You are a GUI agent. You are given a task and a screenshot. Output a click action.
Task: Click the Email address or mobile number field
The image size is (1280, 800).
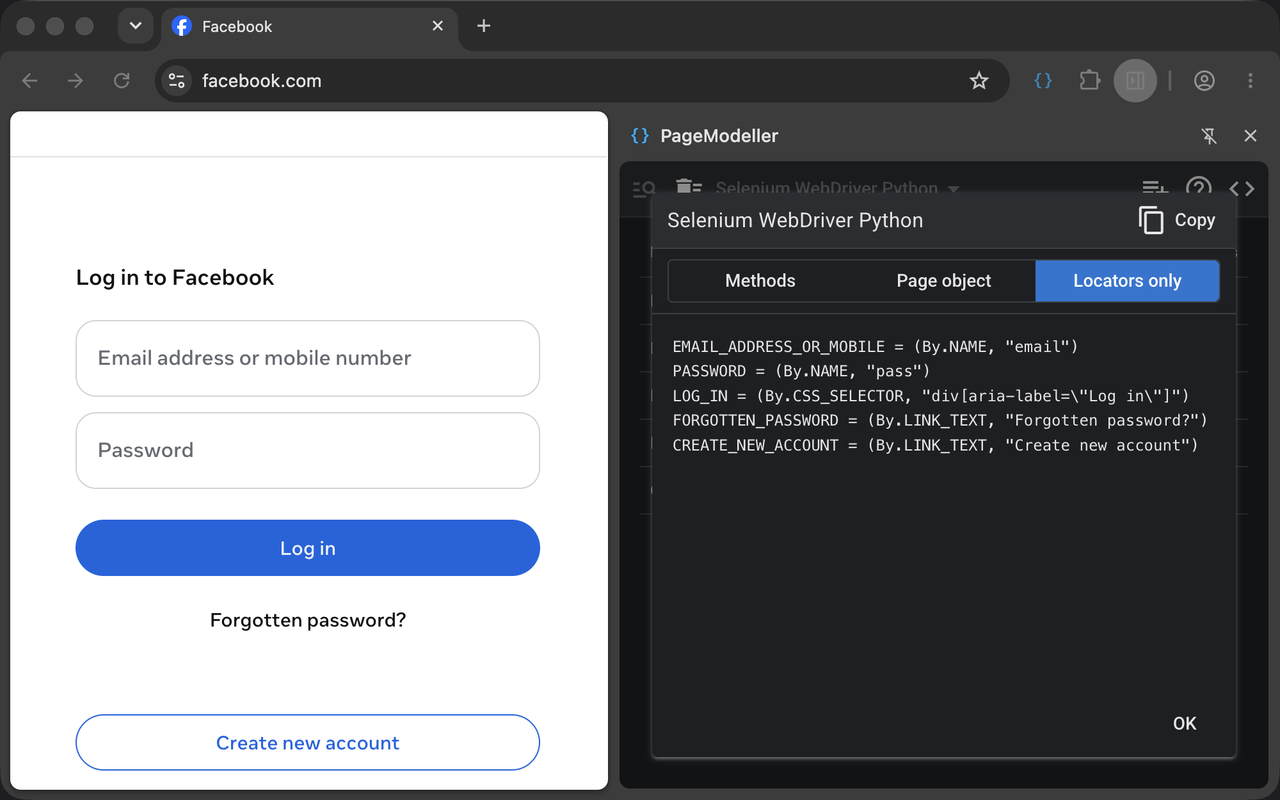(x=308, y=358)
